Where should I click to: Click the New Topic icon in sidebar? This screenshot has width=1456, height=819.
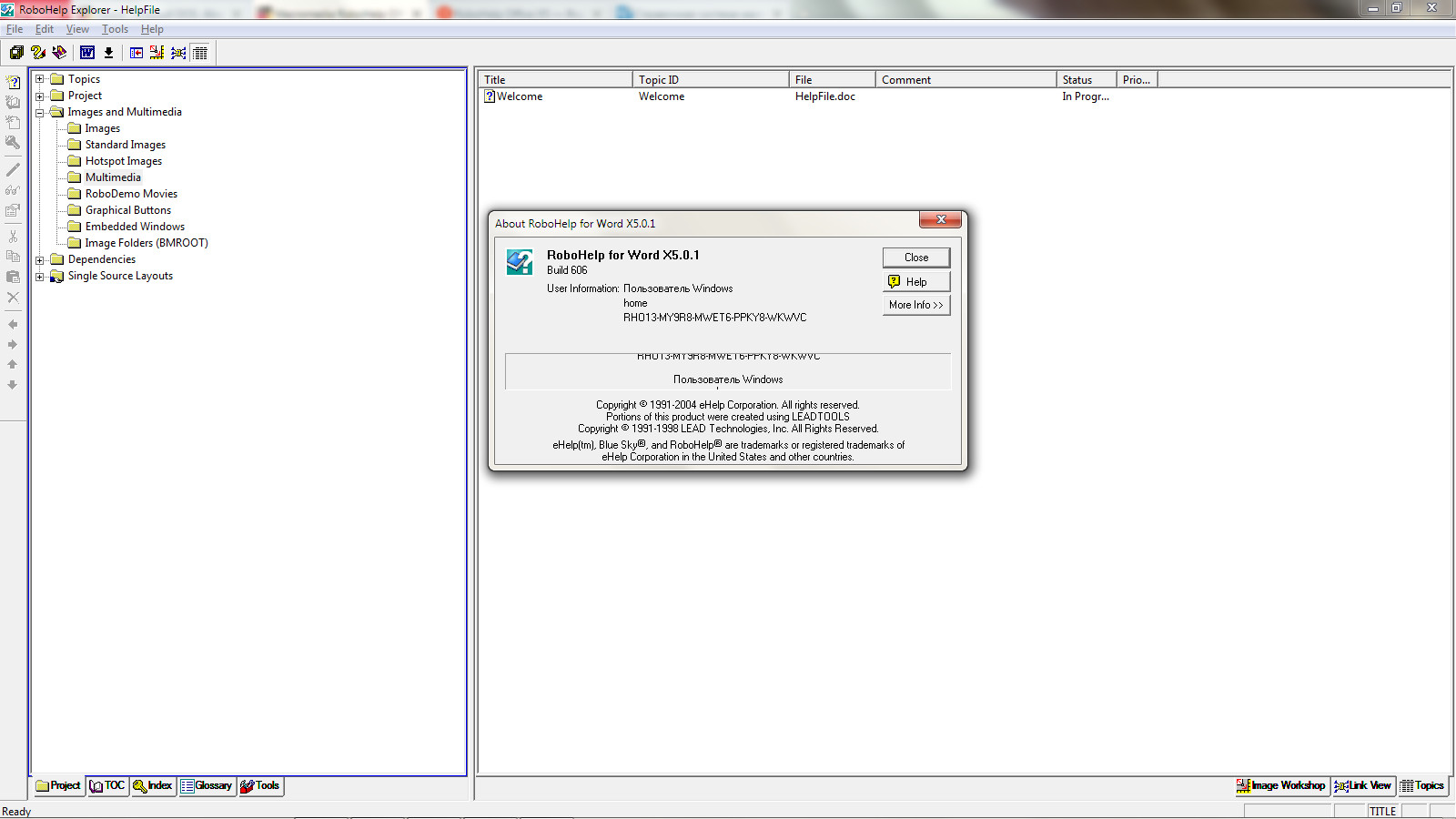pos(13,82)
